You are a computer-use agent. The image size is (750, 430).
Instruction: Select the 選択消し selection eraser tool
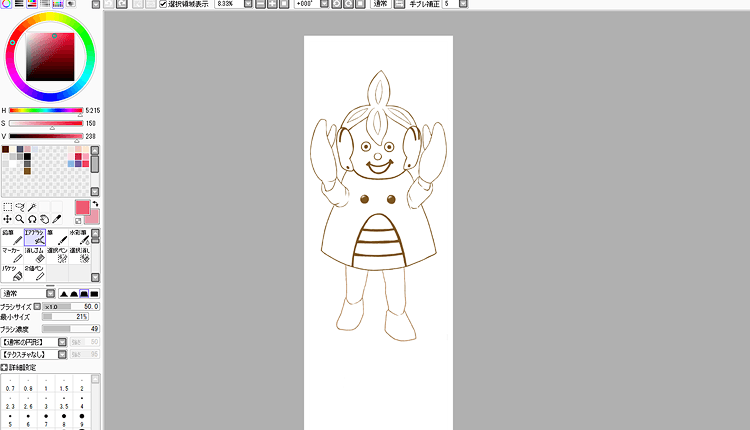[79, 255]
